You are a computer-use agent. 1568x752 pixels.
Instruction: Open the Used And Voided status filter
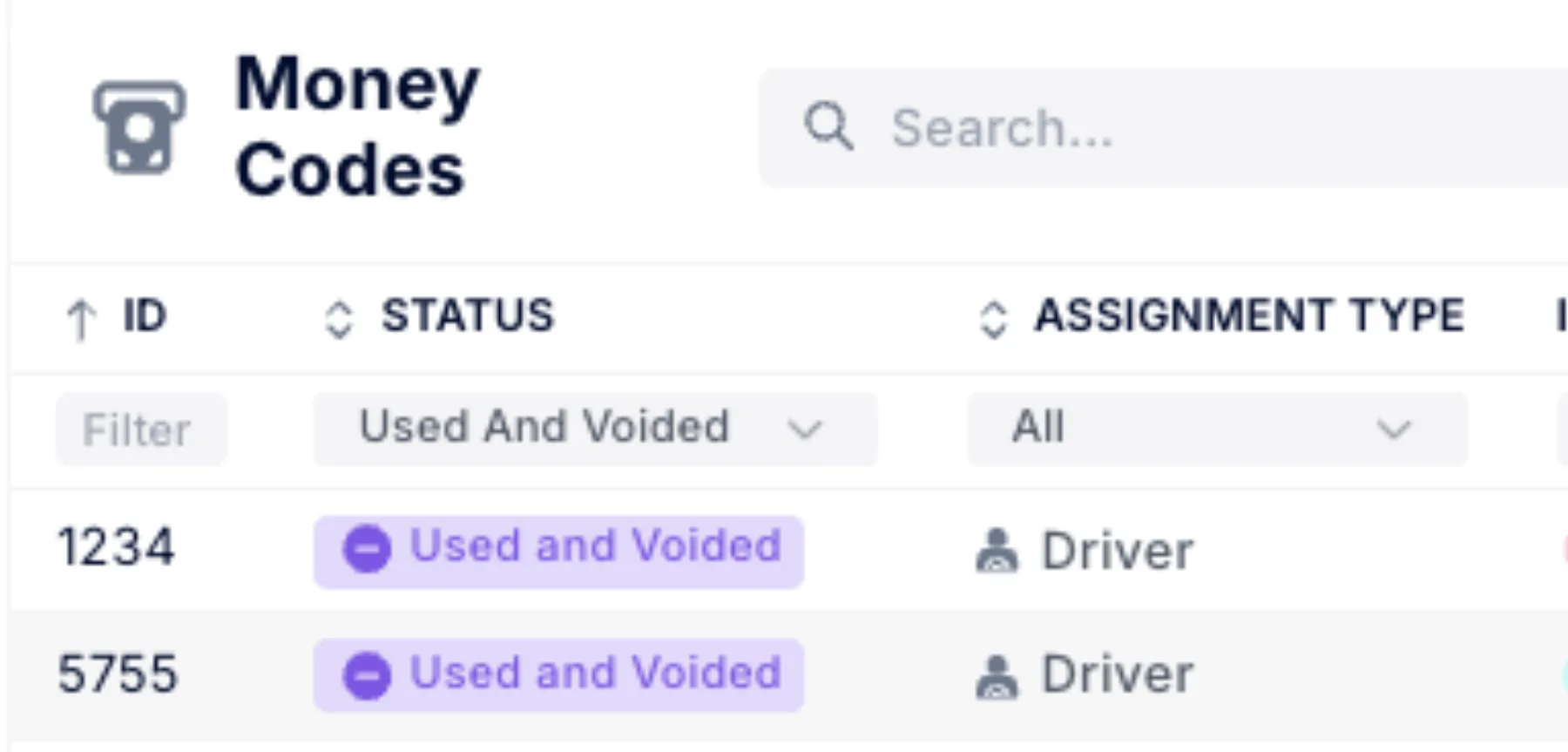click(x=596, y=429)
